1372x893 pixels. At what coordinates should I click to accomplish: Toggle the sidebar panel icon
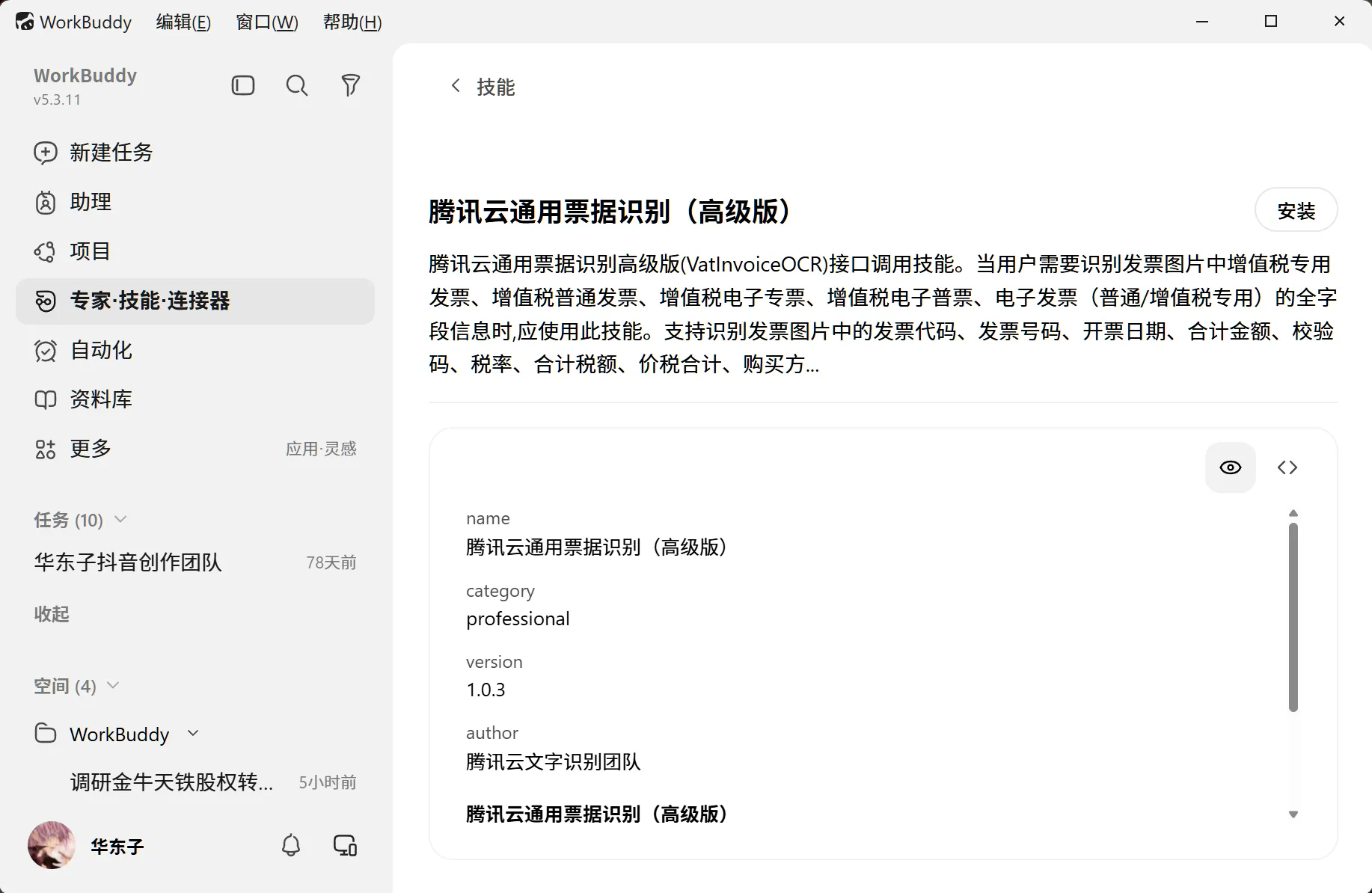(x=243, y=86)
